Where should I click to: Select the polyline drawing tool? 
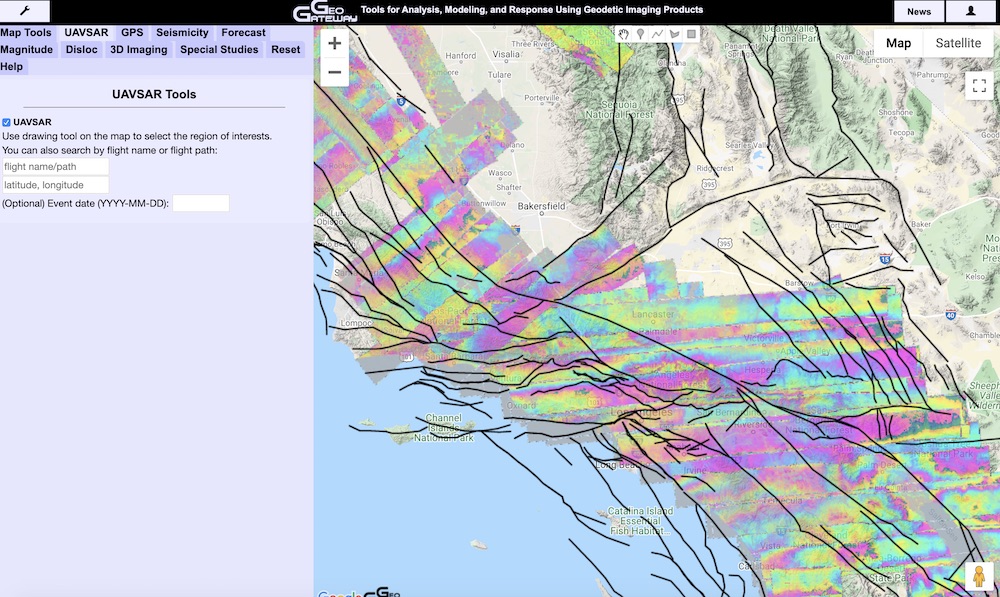pyautogui.click(x=658, y=34)
